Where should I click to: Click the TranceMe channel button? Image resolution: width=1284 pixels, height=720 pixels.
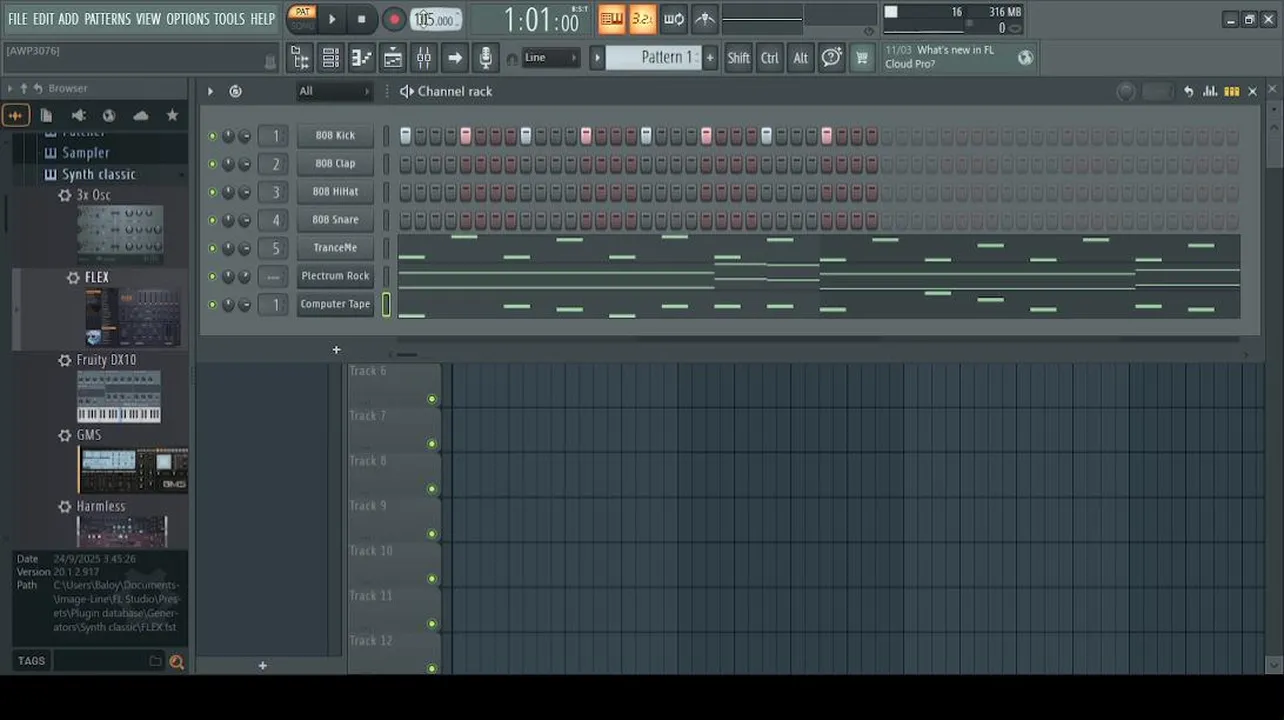pos(335,247)
